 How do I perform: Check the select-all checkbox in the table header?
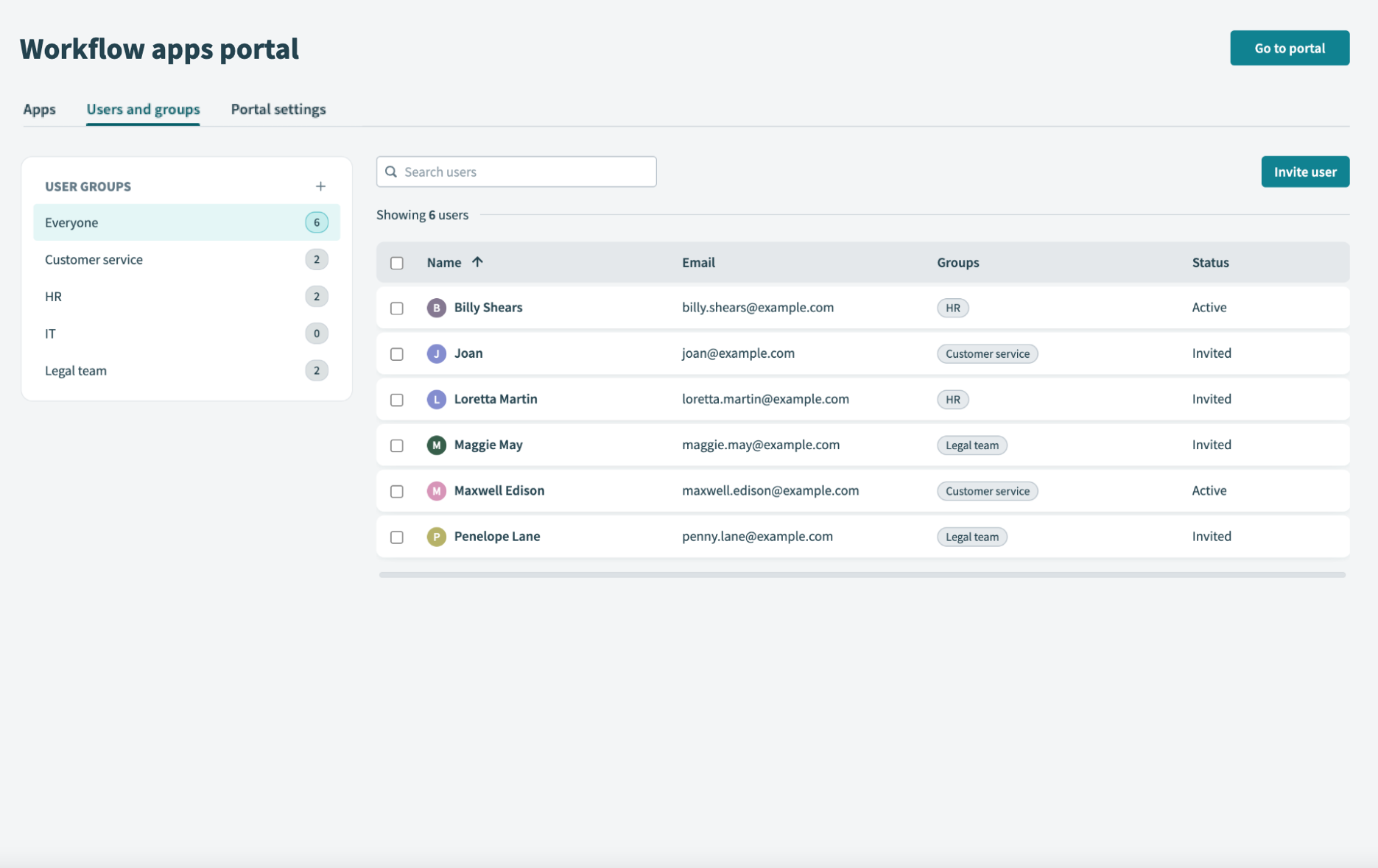click(x=397, y=262)
